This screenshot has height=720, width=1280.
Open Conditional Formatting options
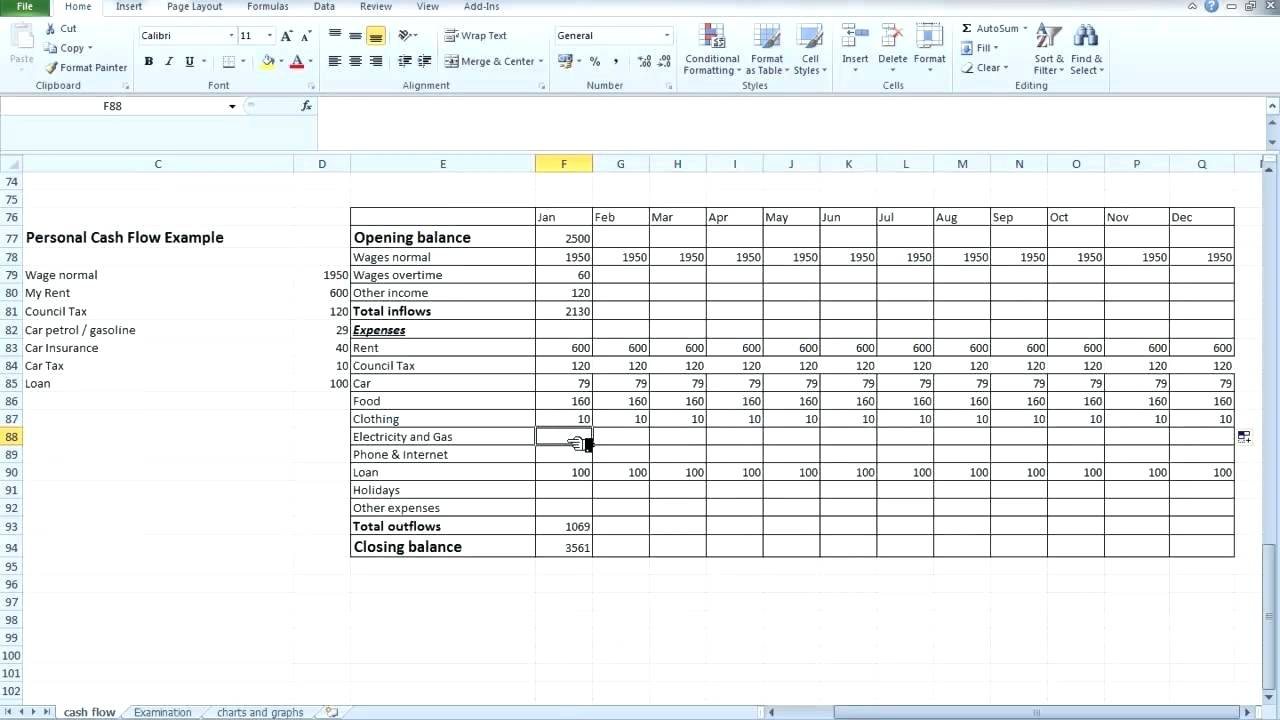711,50
